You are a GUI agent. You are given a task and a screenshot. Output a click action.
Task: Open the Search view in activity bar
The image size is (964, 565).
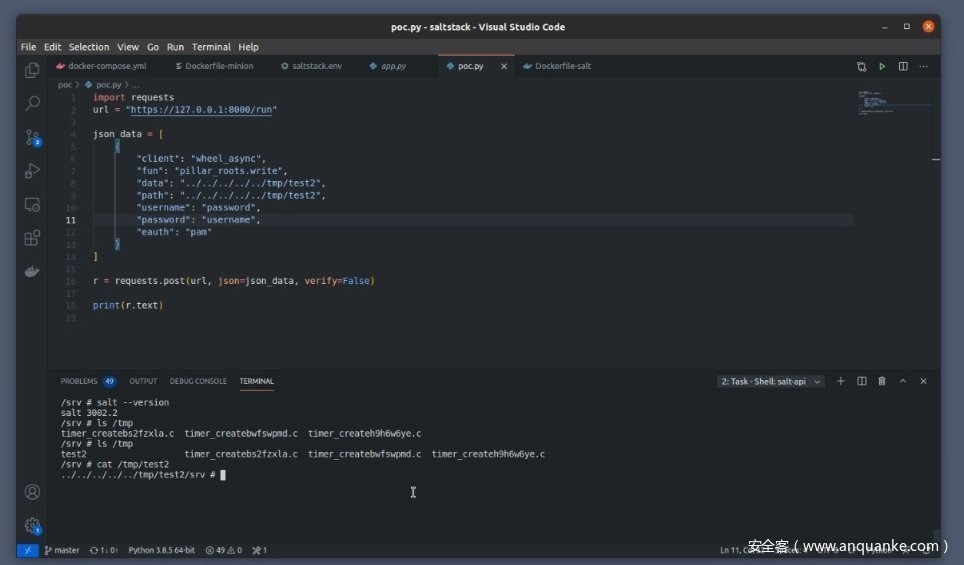coord(32,103)
